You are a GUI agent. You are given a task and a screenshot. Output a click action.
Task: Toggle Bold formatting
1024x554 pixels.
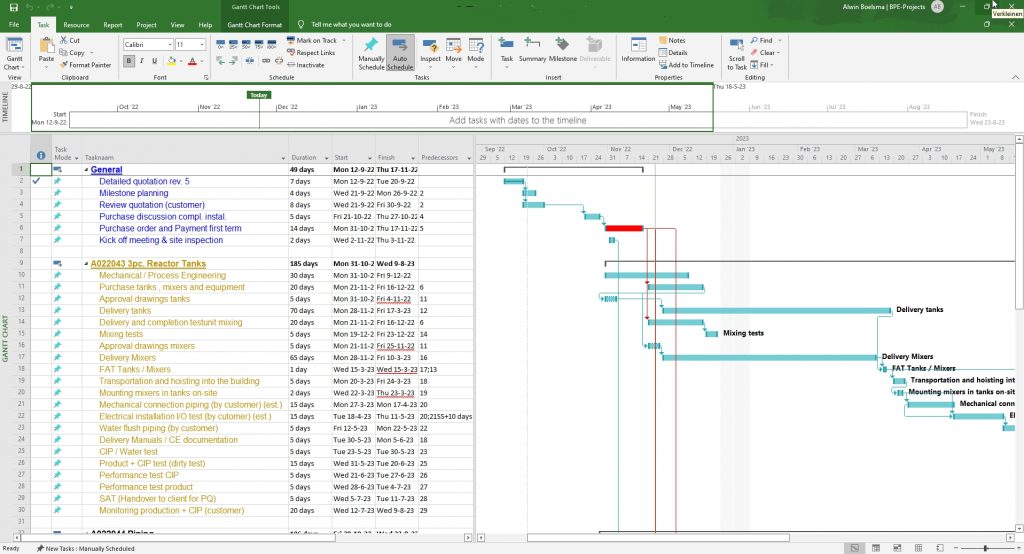click(x=129, y=61)
